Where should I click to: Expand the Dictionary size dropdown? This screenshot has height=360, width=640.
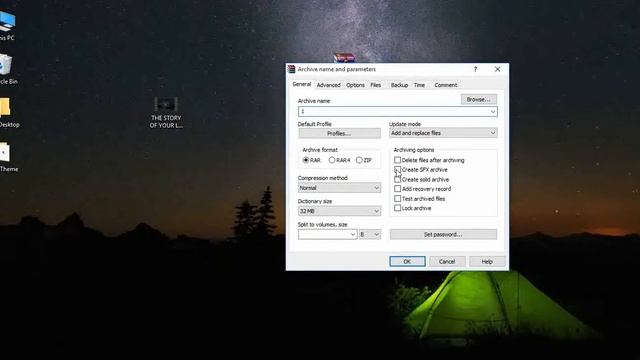339,211
